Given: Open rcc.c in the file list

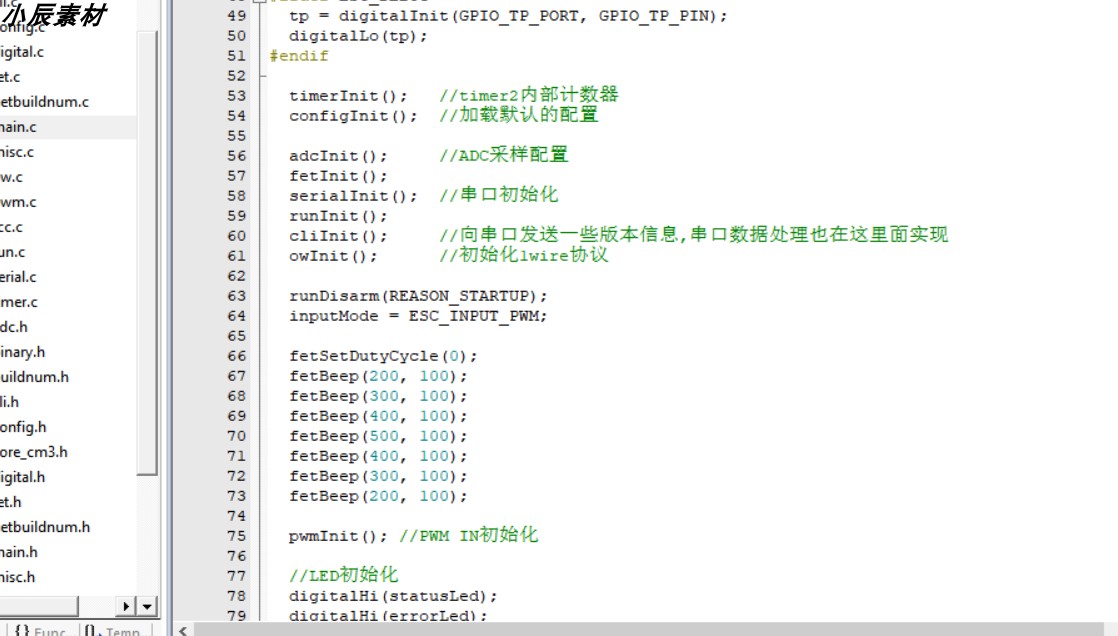Looking at the screenshot, I should coord(11,227).
